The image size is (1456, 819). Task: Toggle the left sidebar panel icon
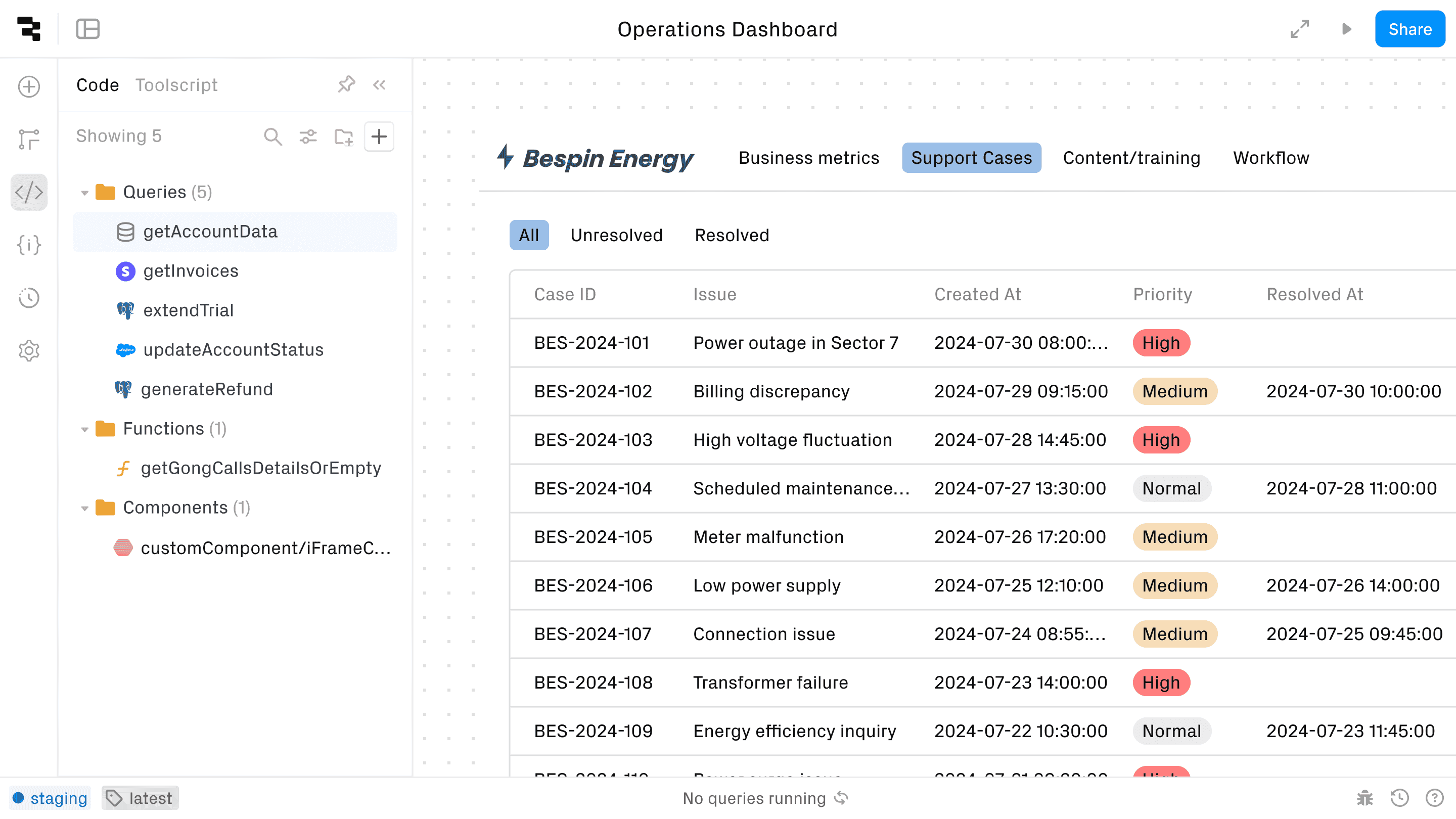87,29
